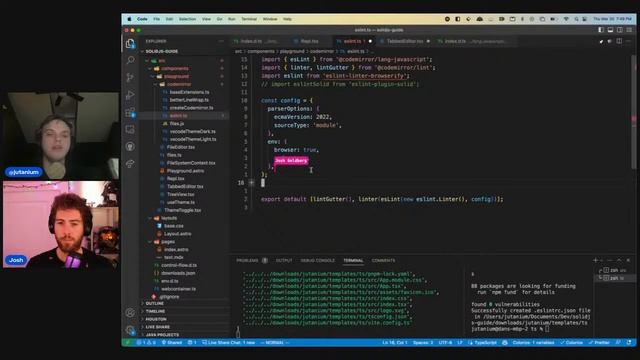This screenshot has height=360, width=640.
Task: Open the GitHub view in activity bar
Action: [130, 147]
